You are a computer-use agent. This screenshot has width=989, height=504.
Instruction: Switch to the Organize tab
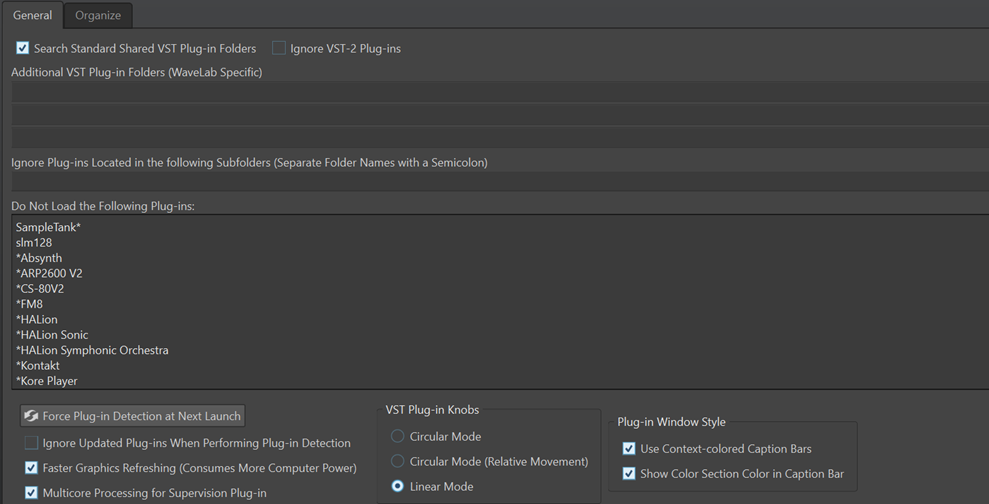tap(98, 15)
